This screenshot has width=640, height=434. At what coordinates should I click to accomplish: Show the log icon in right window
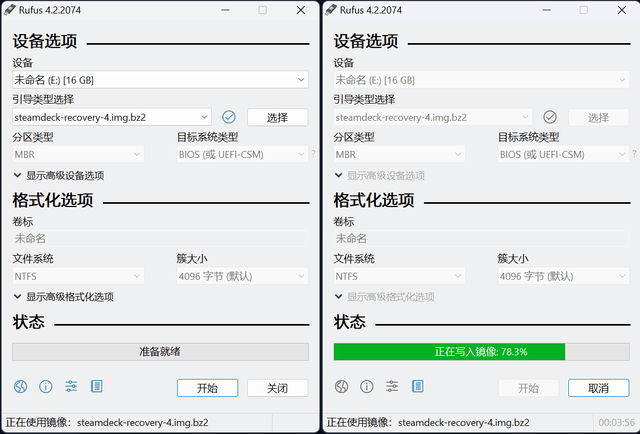pos(417,387)
